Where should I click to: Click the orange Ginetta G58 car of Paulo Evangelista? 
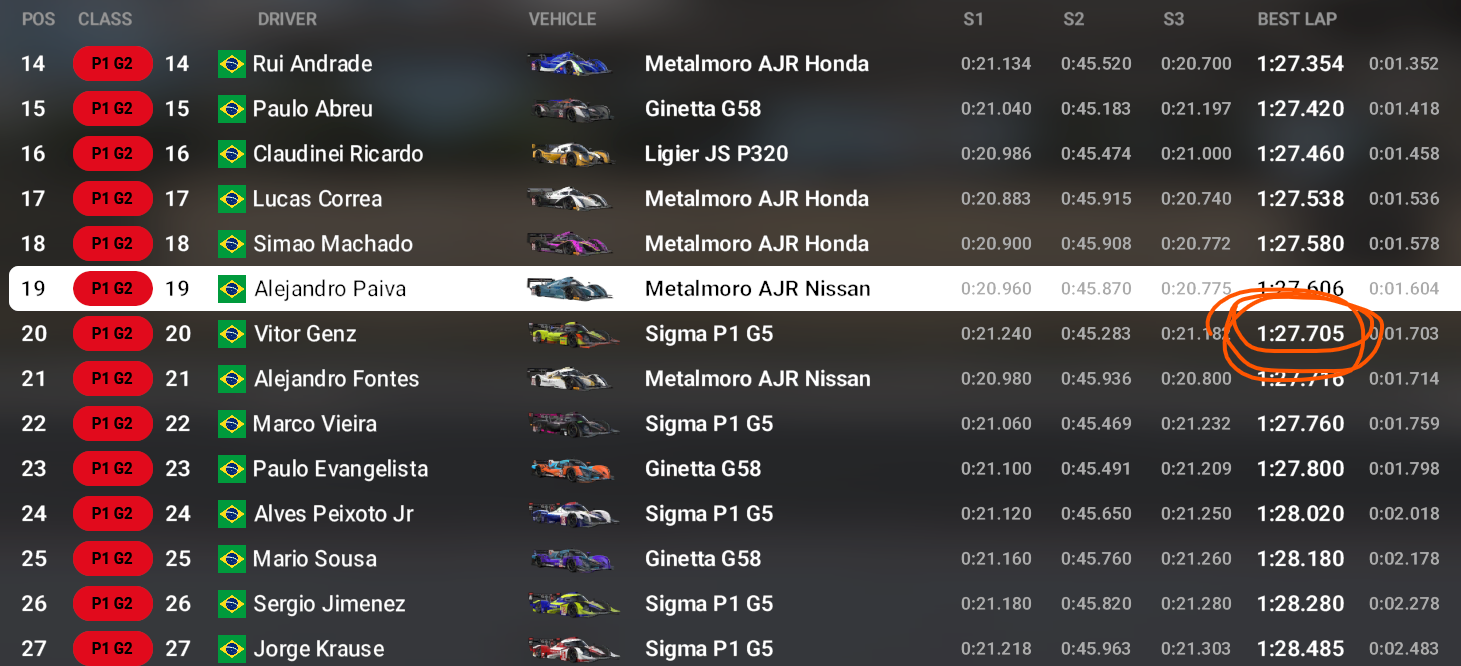[569, 469]
